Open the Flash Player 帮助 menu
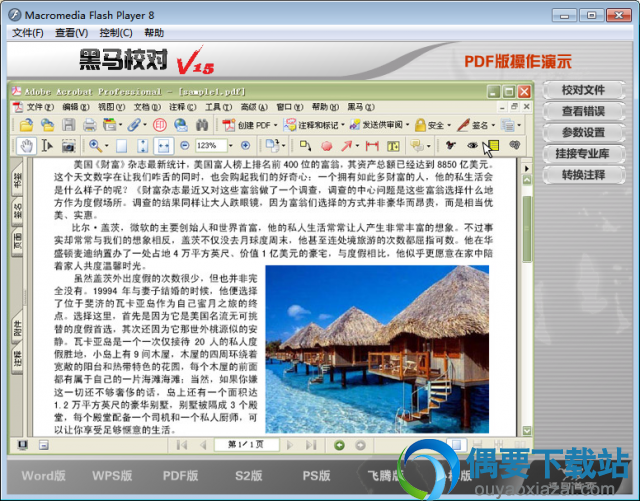Screen dimensions: 640x501 (154, 33)
